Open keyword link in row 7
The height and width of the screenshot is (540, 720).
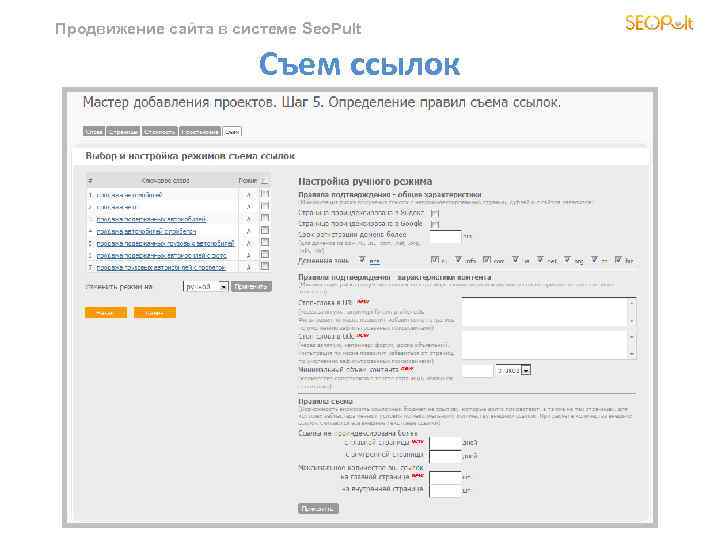(161, 267)
